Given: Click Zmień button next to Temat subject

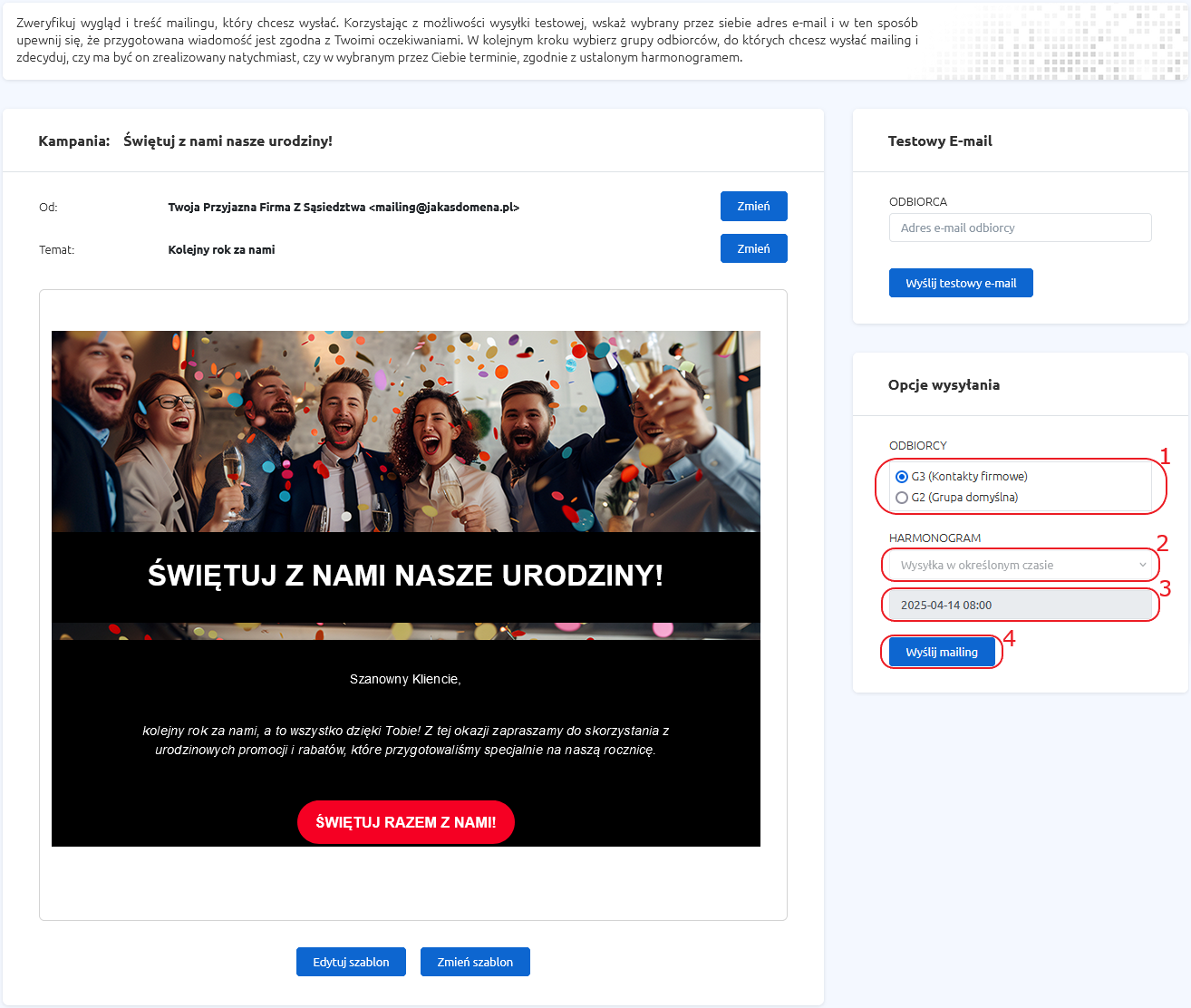Looking at the screenshot, I should [x=753, y=248].
